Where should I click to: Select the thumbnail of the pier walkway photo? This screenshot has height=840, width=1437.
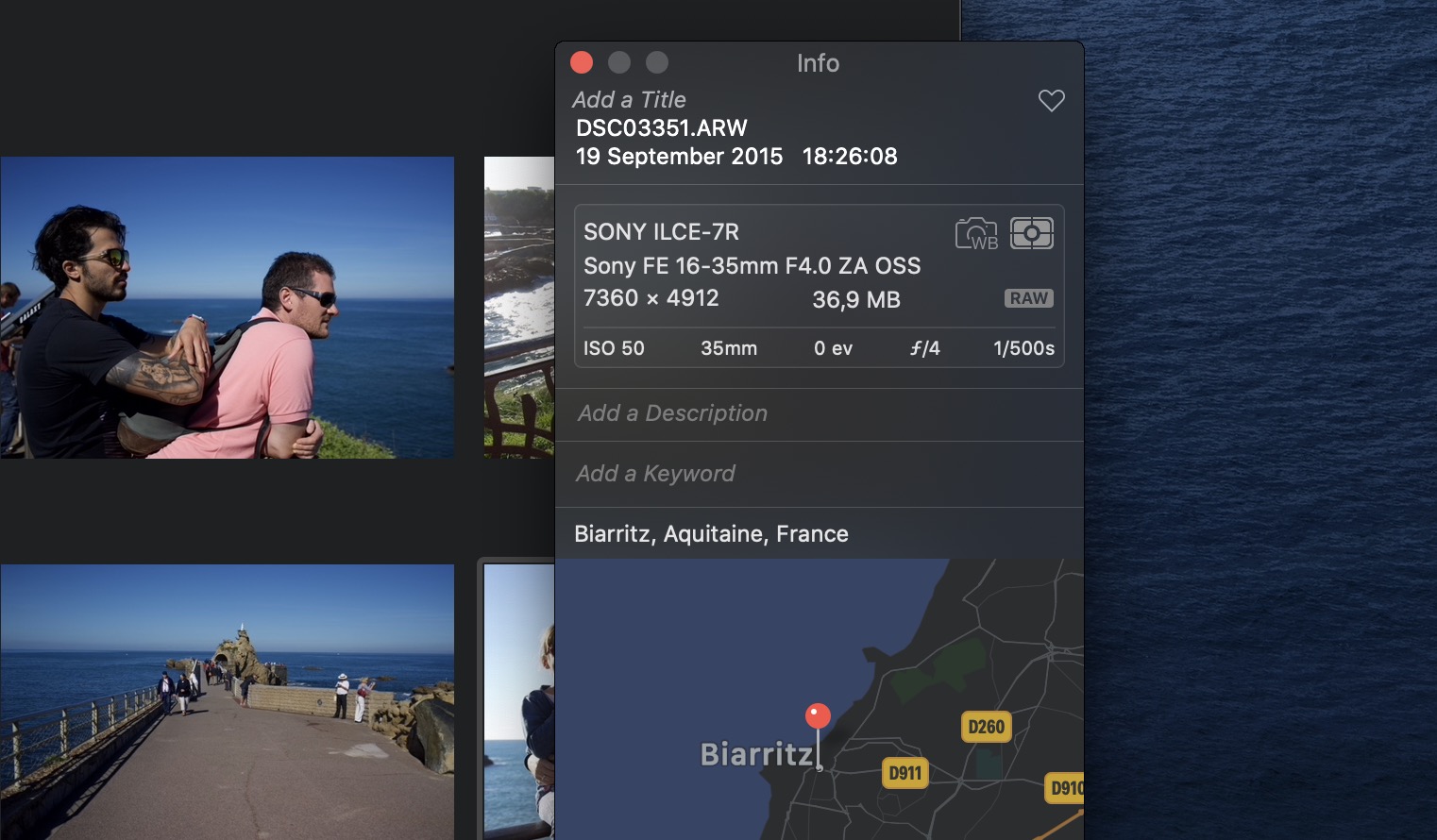click(x=227, y=700)
